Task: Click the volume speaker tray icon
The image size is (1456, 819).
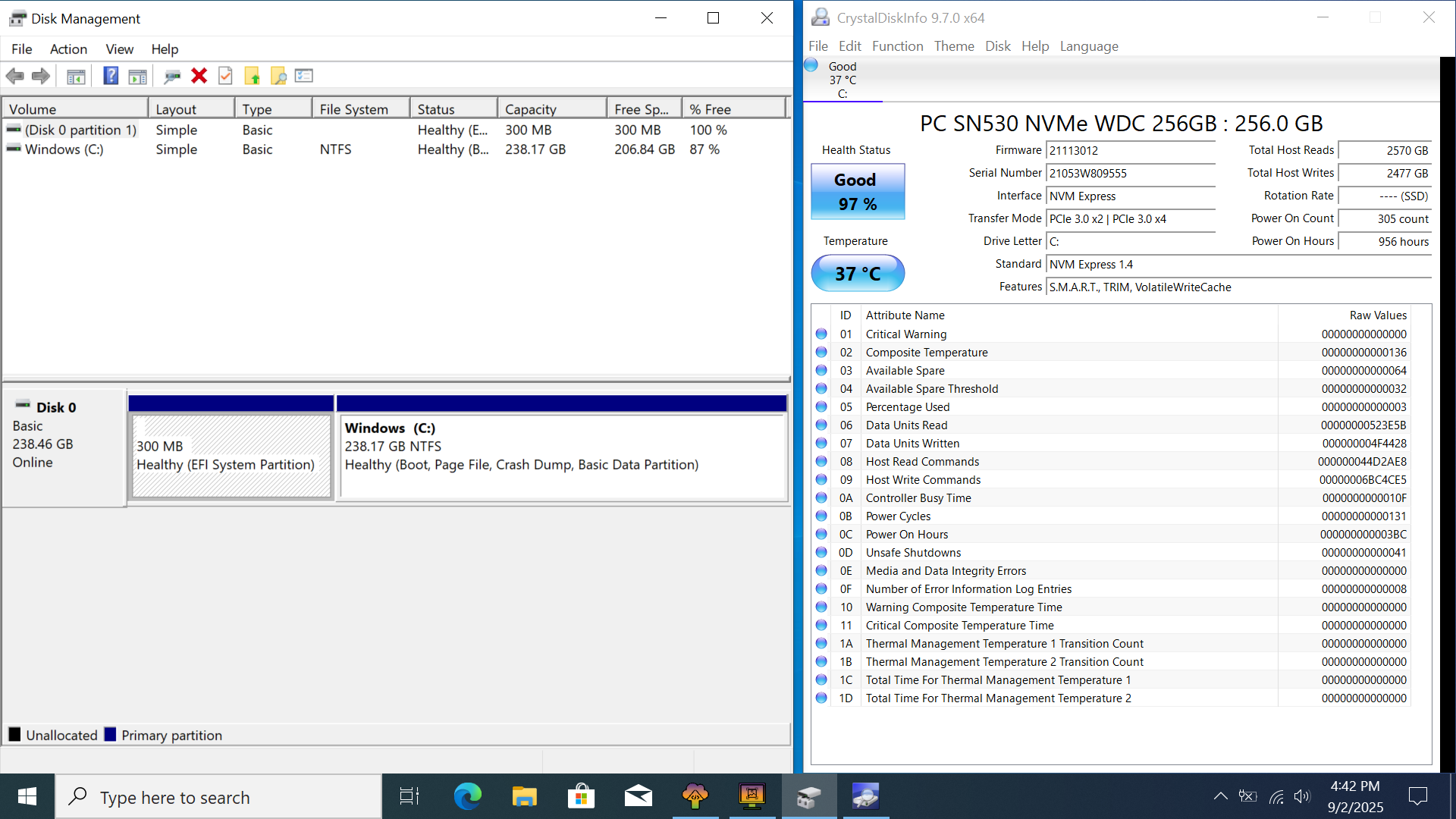Action: [x=1302, y=796]
